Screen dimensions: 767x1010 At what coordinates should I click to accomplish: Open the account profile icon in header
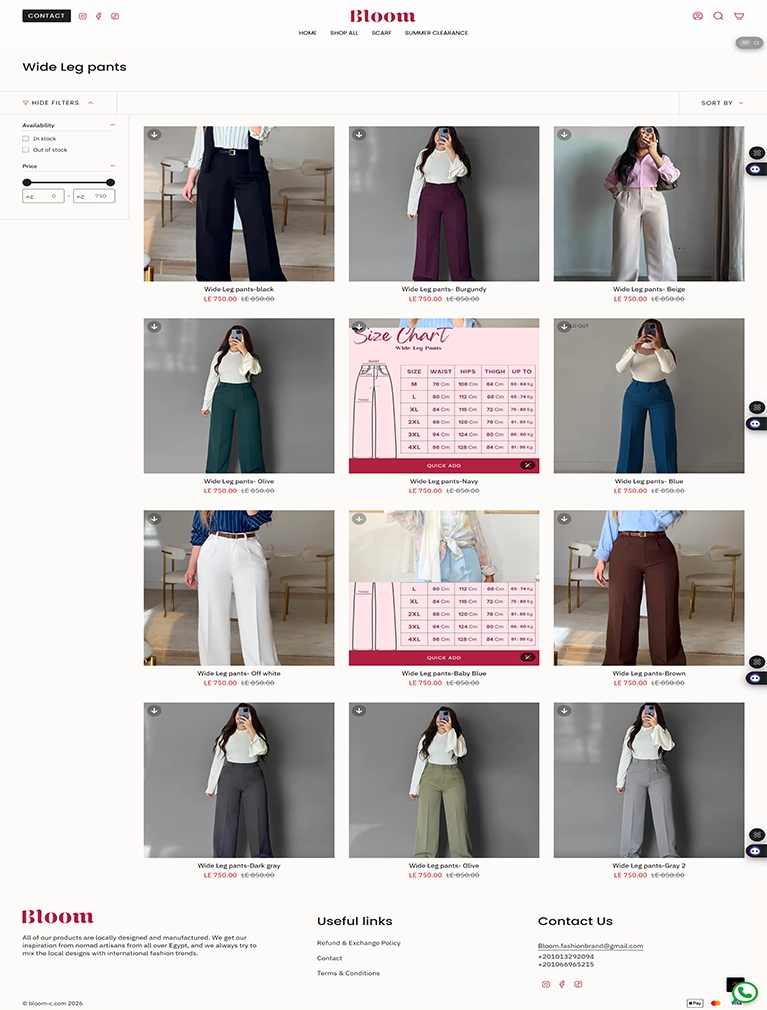tap(697, 16)
